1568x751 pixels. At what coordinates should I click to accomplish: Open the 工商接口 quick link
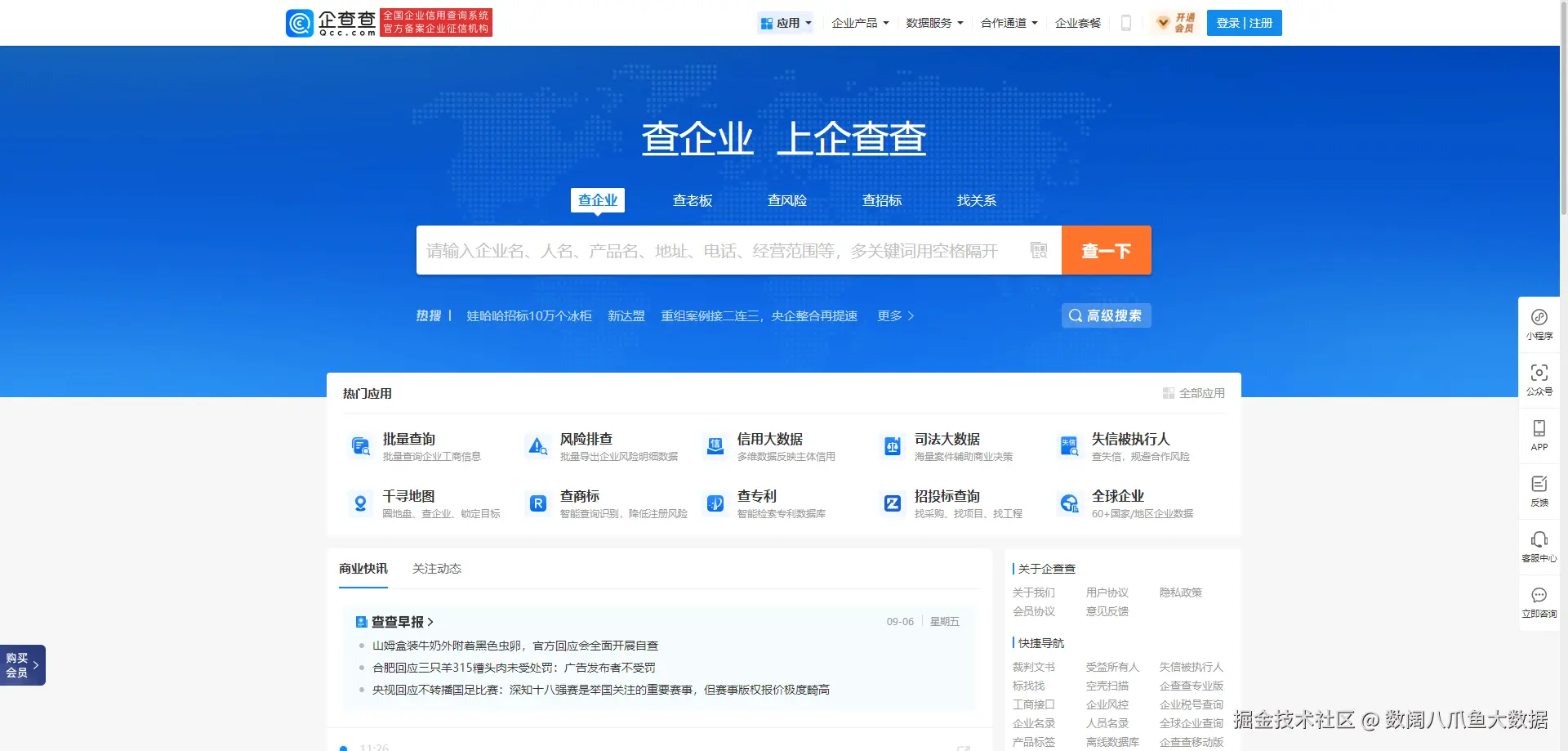click(1034, 704)
